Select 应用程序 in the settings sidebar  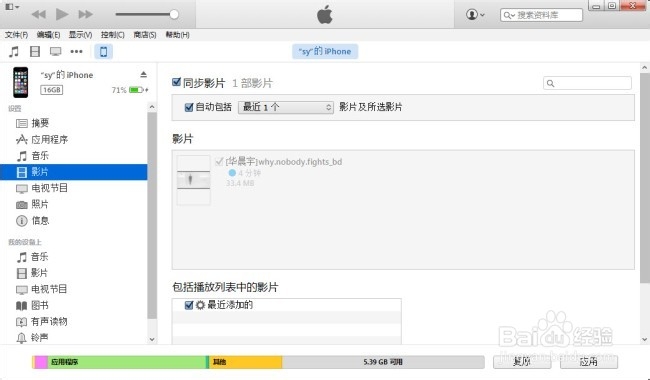click(x=74, y=140)
